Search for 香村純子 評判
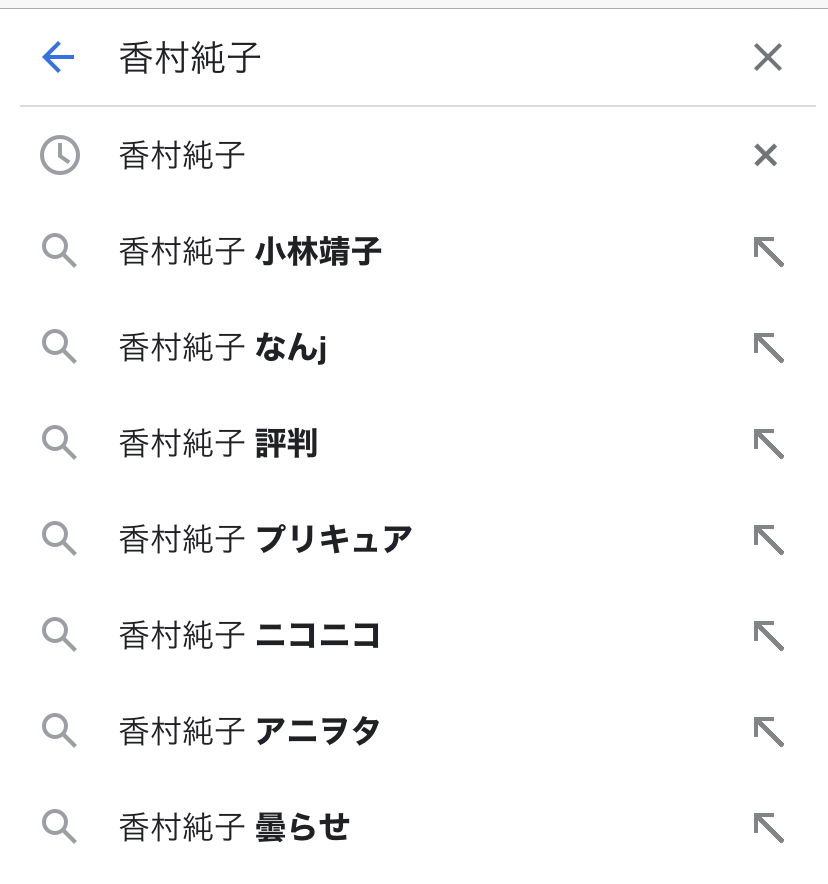 pyautogui.click(x=218, y=443)
